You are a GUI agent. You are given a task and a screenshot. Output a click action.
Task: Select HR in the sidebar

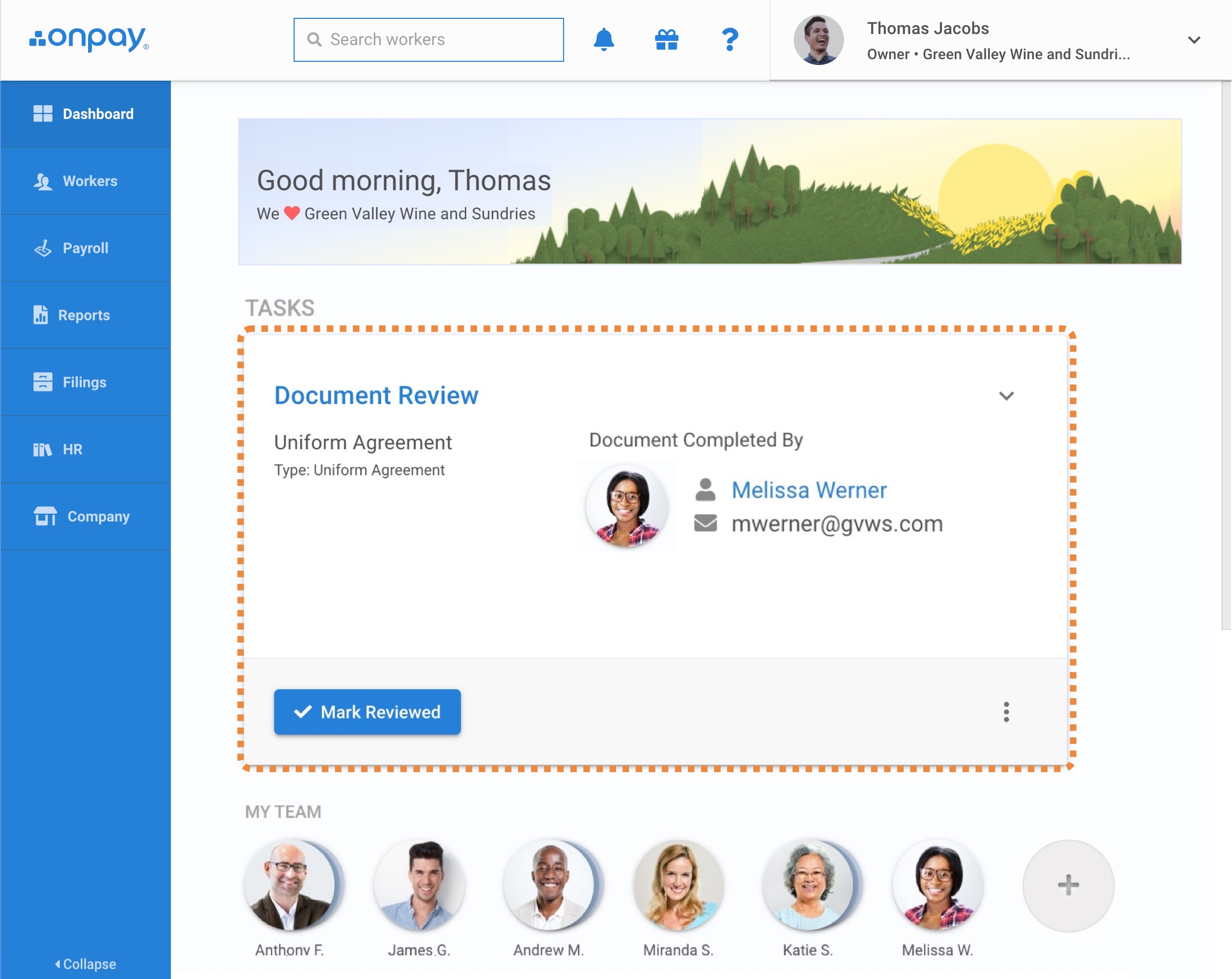click(72, 450)
